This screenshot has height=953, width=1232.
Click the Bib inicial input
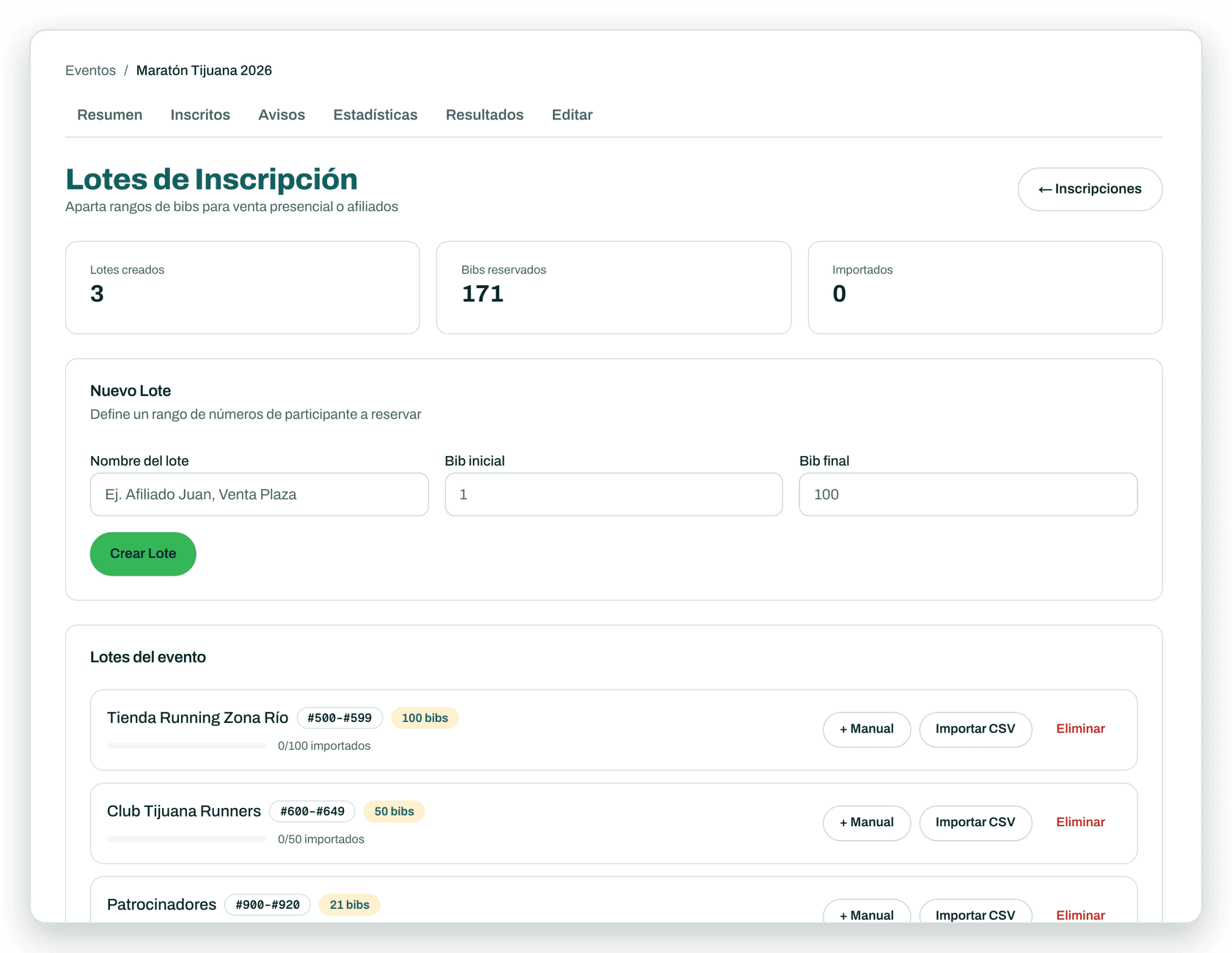614,494
